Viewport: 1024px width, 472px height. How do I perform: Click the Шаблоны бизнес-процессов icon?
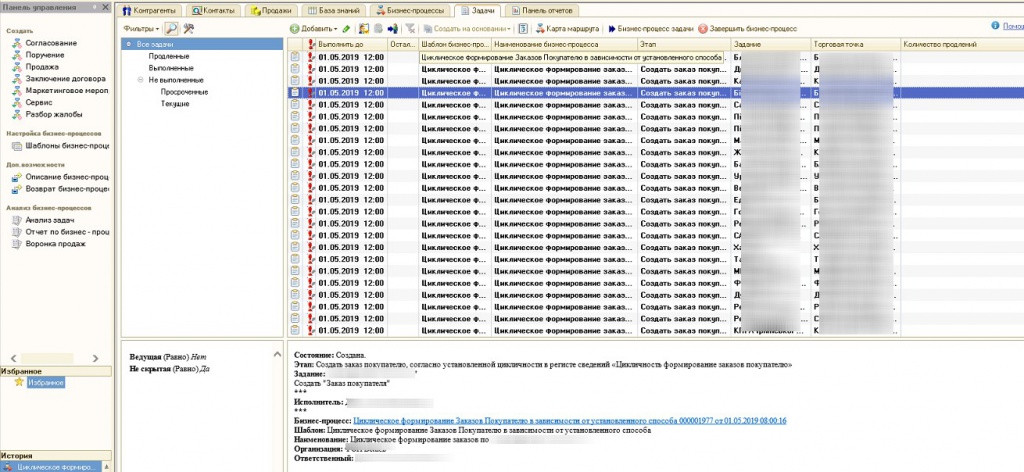click(18, 146)
